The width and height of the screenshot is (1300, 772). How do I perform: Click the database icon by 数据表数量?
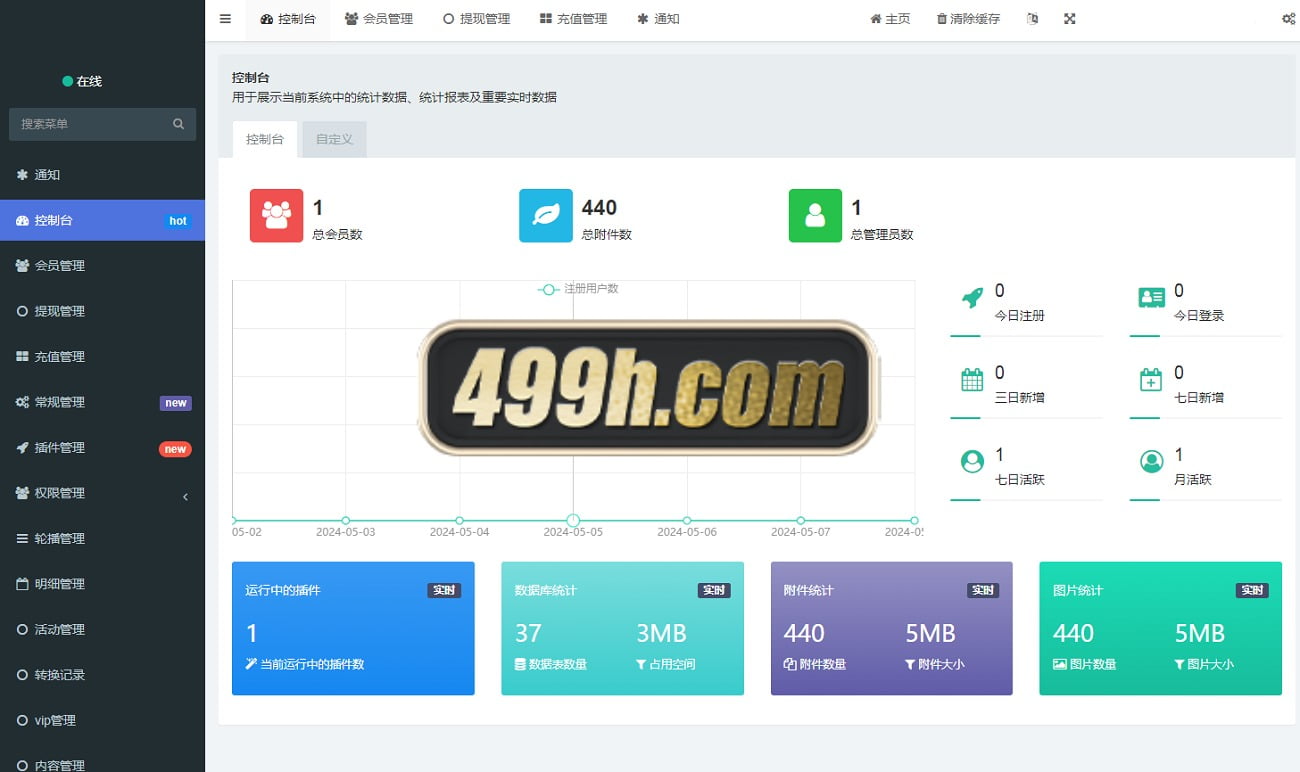click(x=520, y=664)
